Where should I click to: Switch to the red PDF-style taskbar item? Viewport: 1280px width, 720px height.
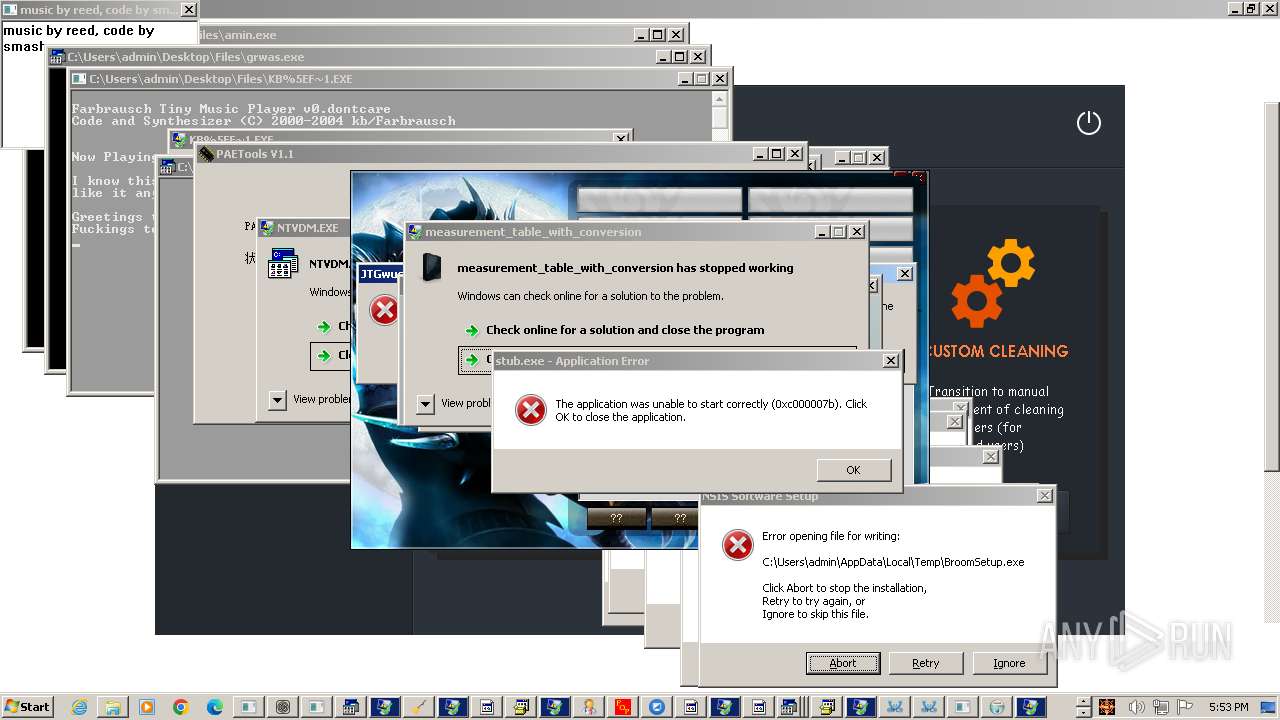(623, 707)
